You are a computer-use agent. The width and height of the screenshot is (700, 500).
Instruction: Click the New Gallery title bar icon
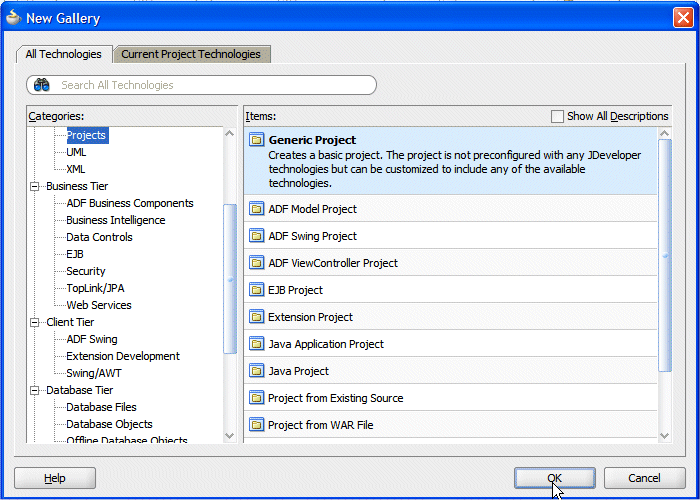point(13,17)
